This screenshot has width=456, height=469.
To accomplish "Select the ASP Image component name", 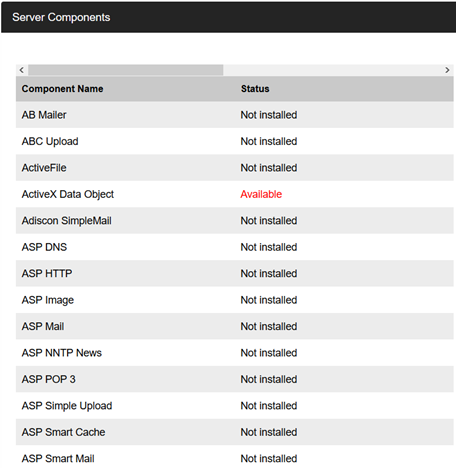I will [x=48, y=300].
